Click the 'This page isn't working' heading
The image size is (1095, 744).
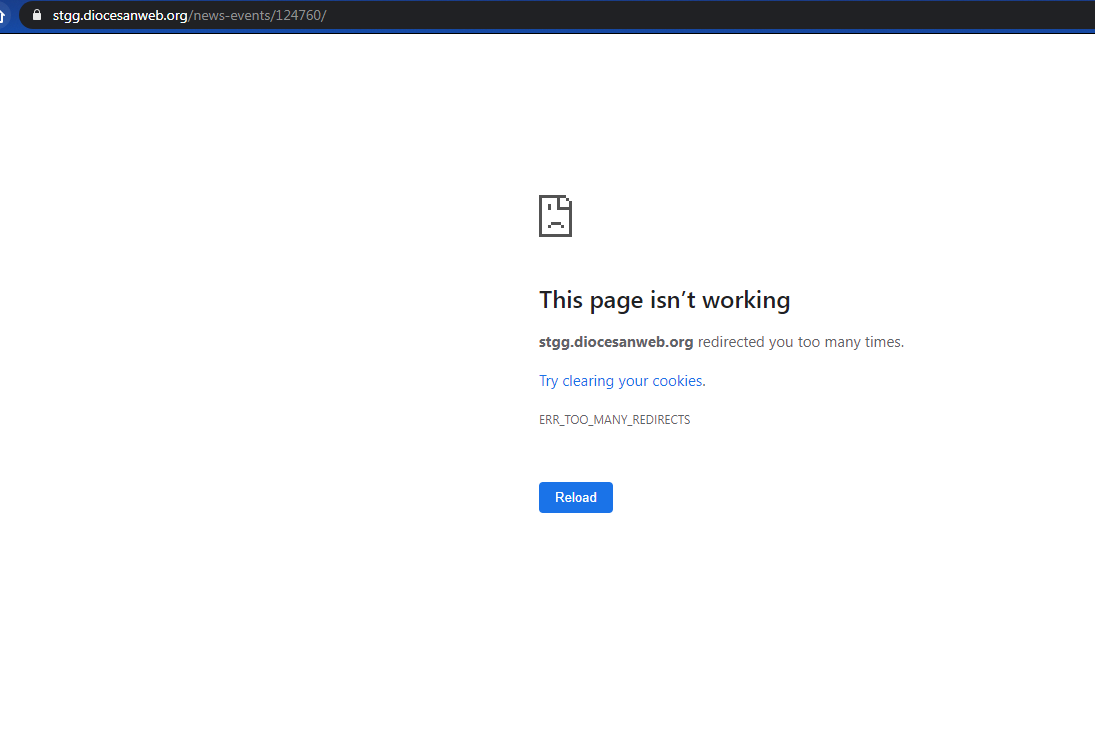[x=664, y=300]
